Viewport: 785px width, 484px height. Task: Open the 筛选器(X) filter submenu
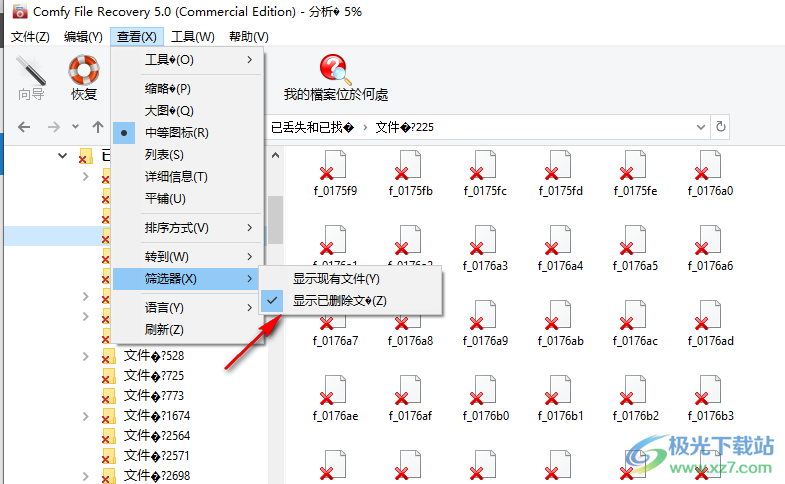pos(188,279)
